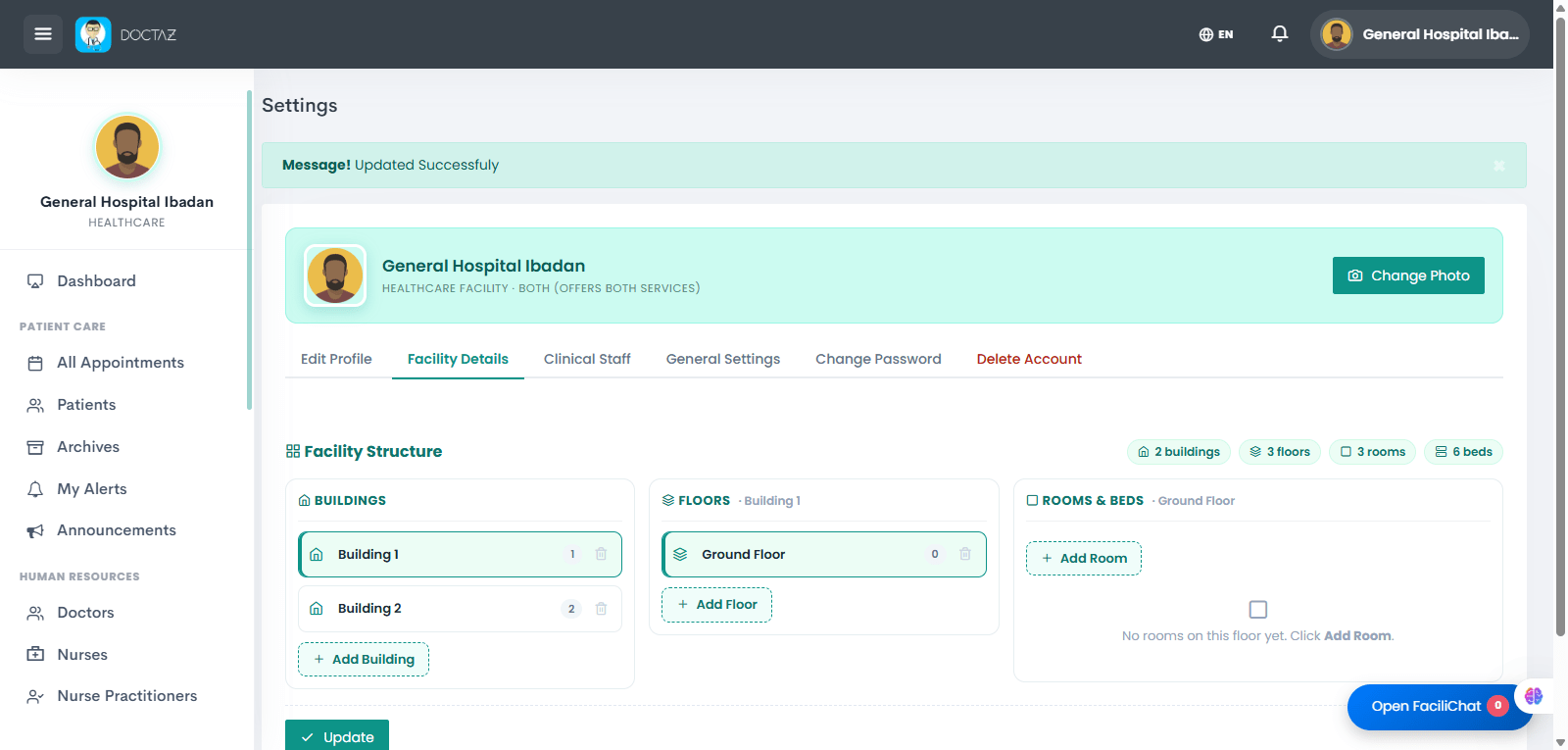Image resolution: width=1568 pixels, height=750 pixels.
Task: Click the Building 2 house icon
Action: tap(317, 609)
